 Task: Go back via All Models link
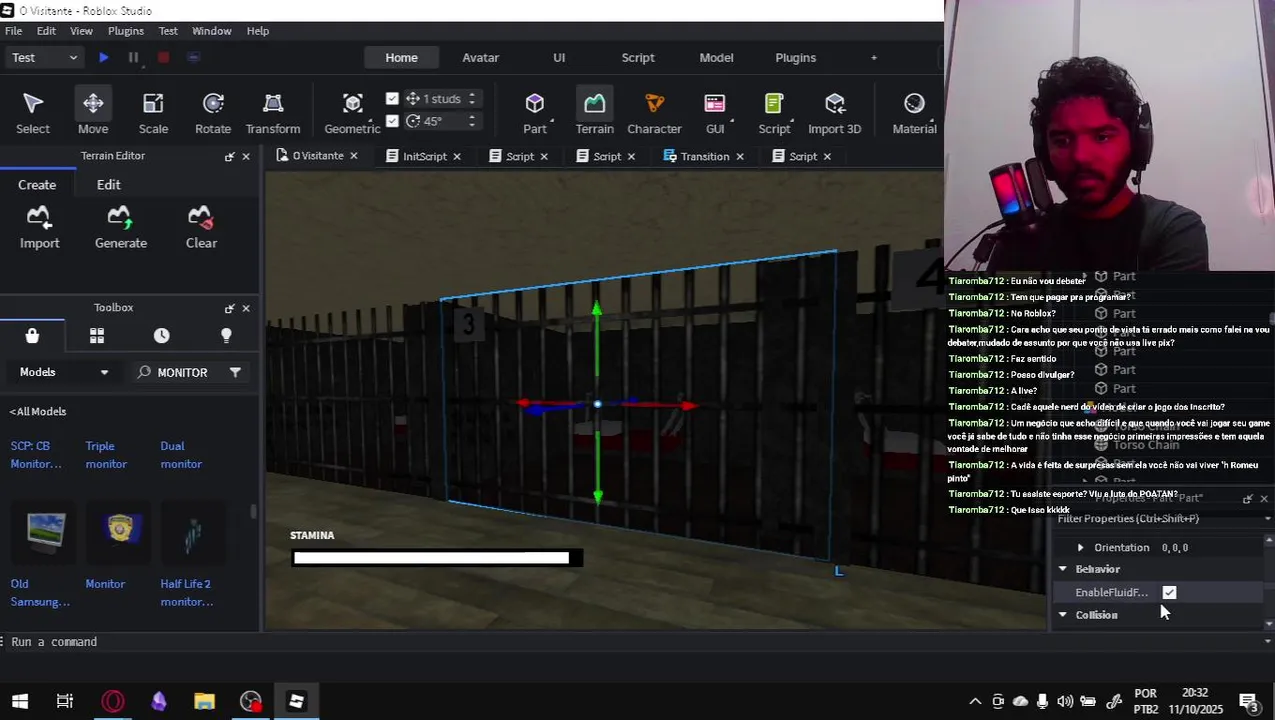point(38,412)
